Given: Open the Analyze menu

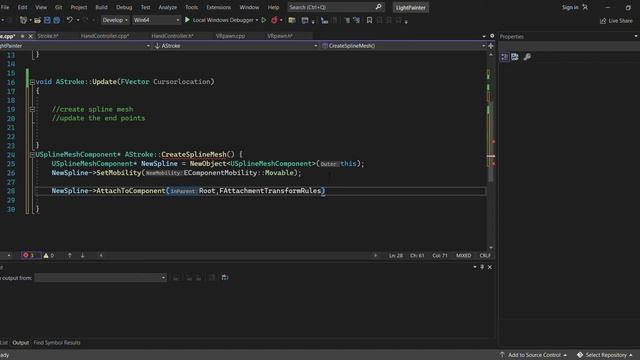Looking at the screenshot, I should click(x=167, y=7).
